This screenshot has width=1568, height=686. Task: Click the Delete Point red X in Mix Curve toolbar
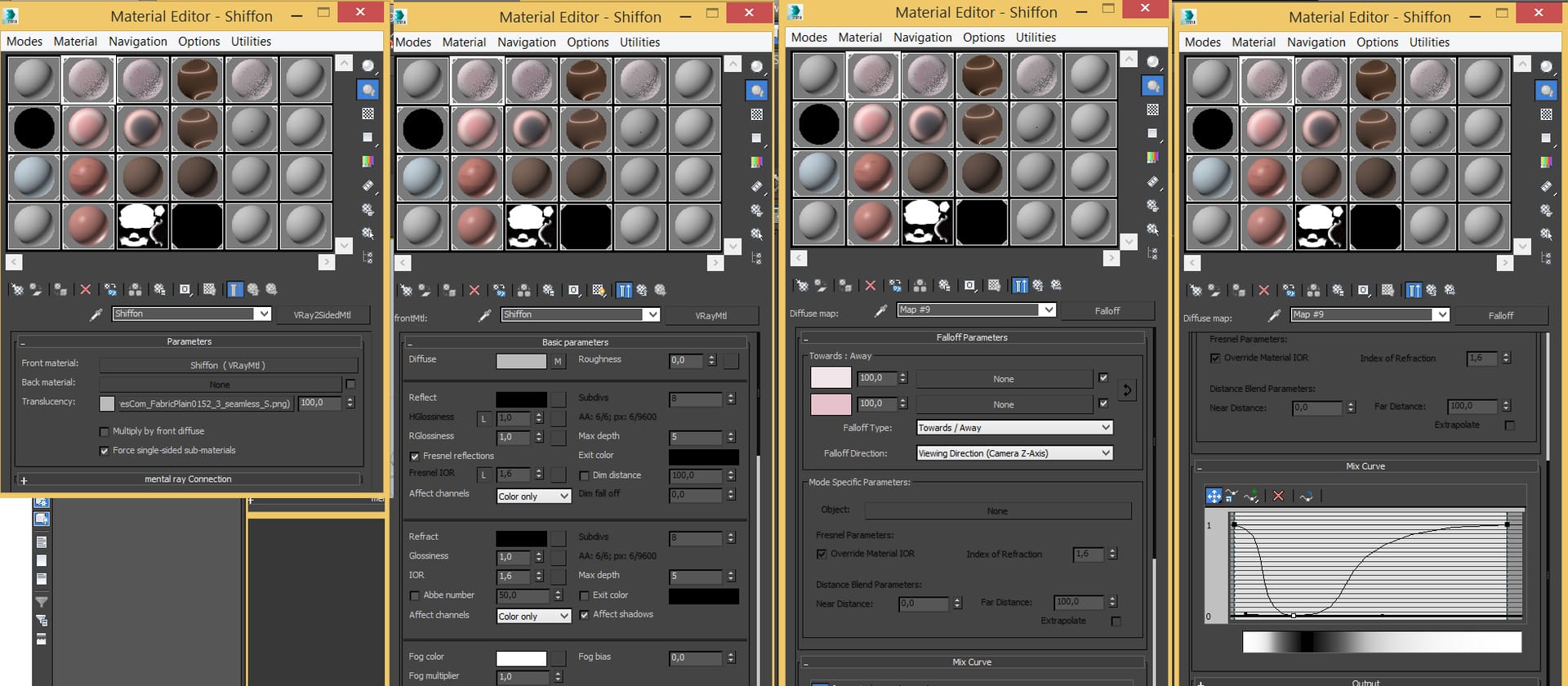tap(1278, 496)
